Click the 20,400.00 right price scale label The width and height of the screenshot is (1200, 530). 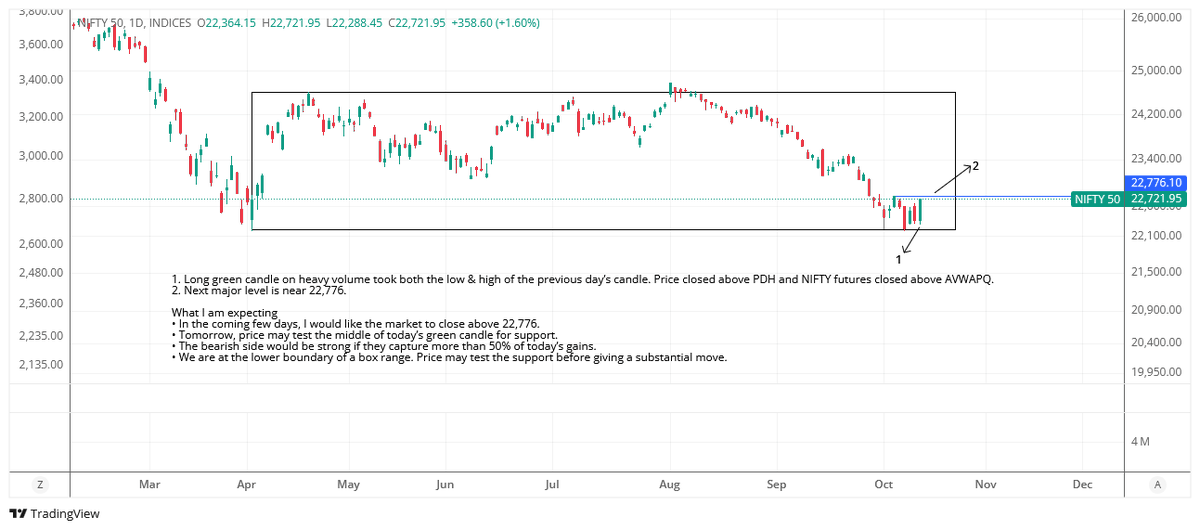point(1157,342)
